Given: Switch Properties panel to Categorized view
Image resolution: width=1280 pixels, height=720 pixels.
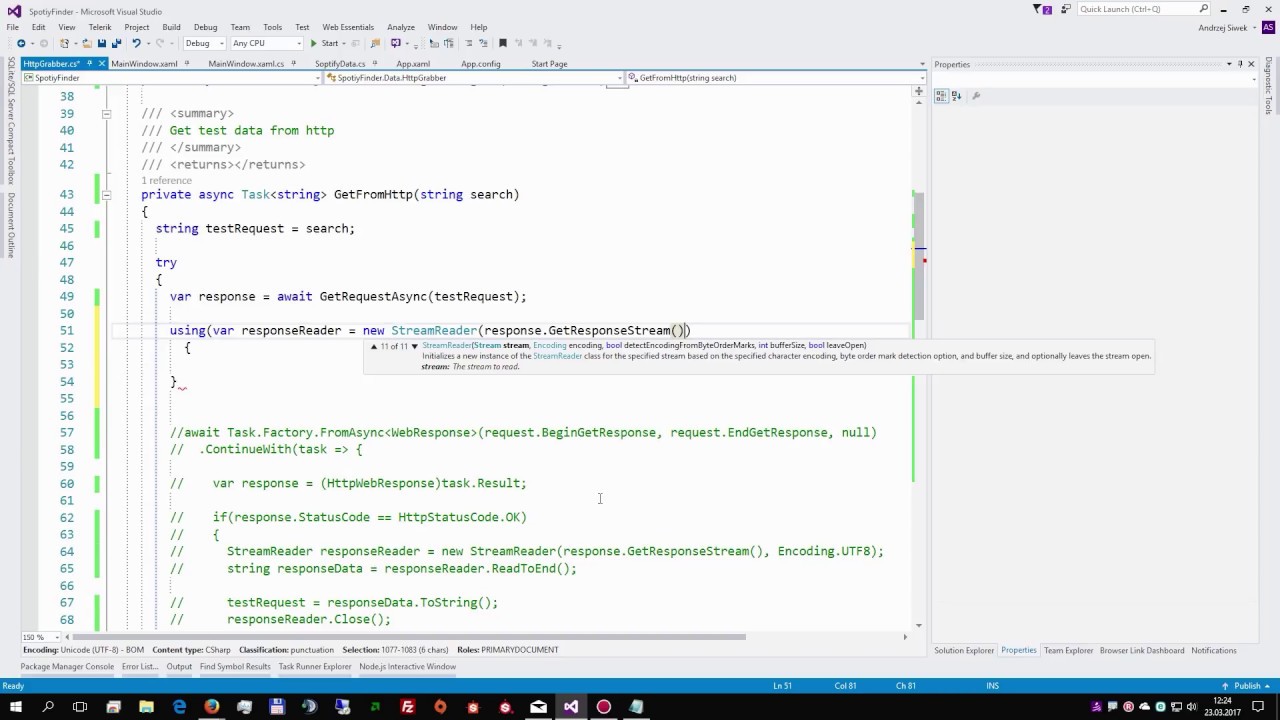Looking at the screenshot, I should pos(941,96).
